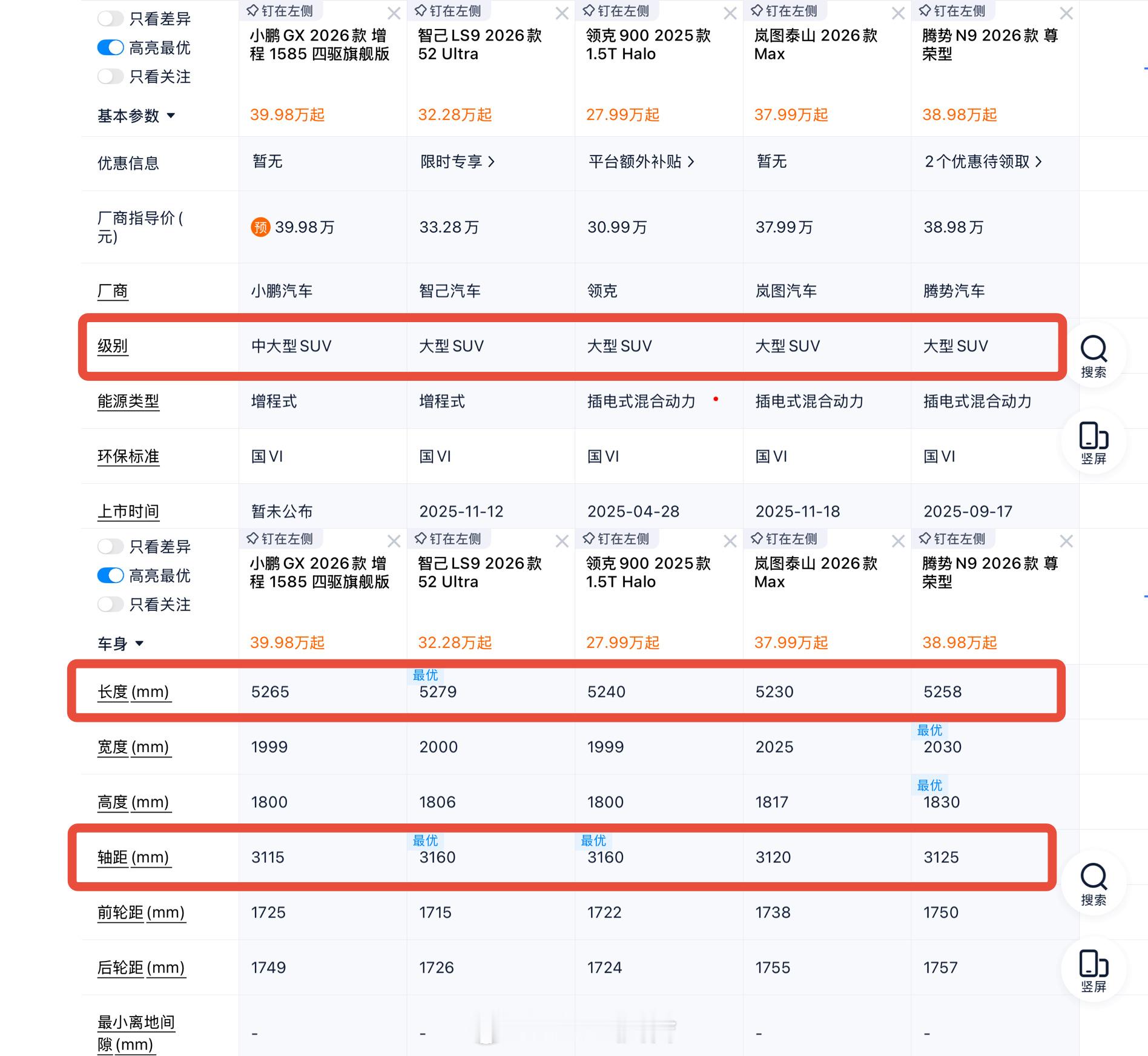Pin 领克 900 to left in 基本参数 header
The width and height of the screenshot is (1148, 1056).
point(616,11)
